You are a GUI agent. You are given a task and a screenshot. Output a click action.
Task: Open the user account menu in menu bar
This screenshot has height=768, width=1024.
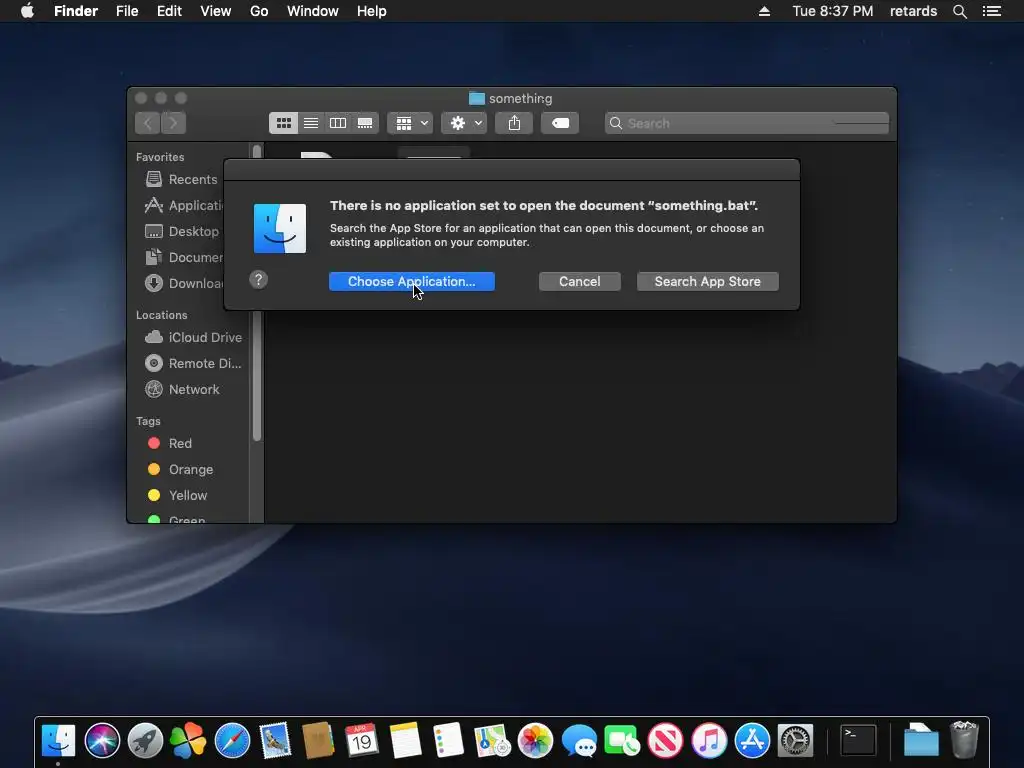913,11
